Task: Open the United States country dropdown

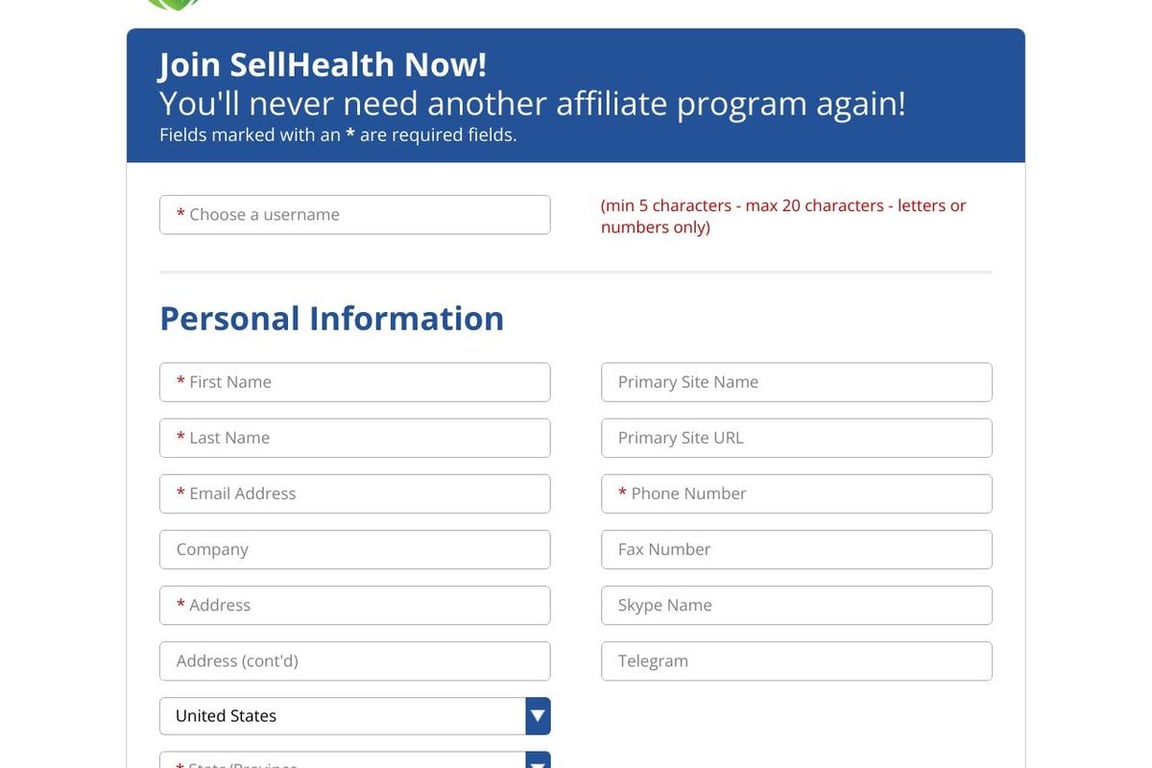Action: tap(342, 716)
